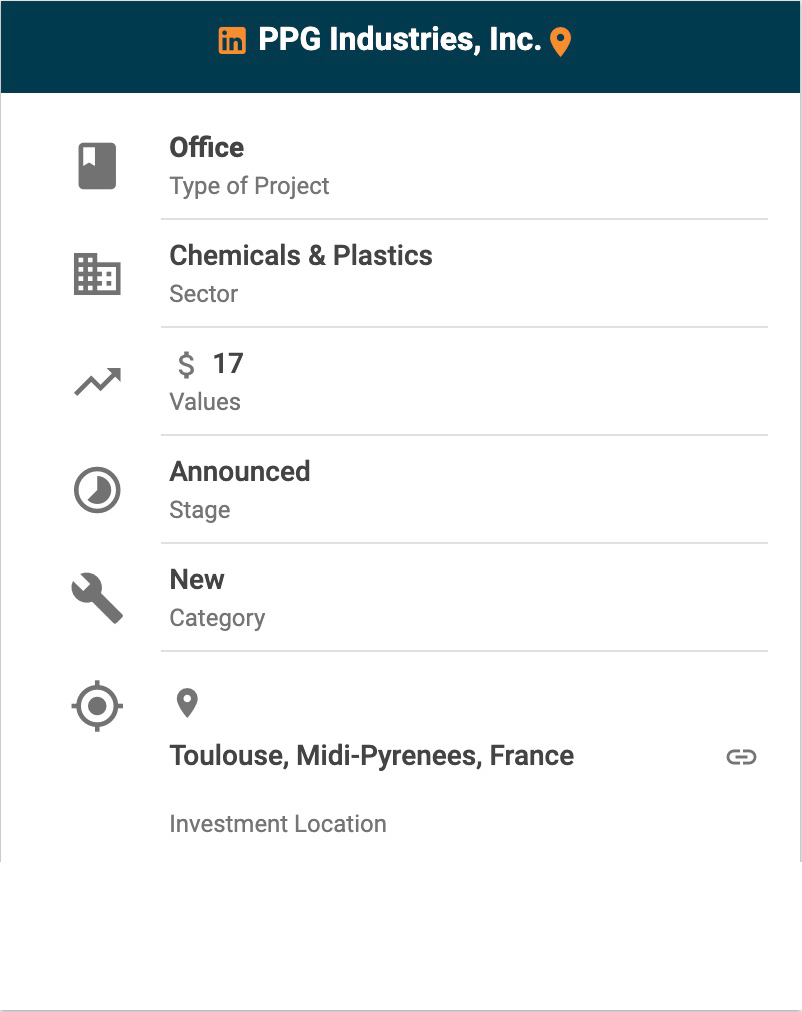Open the chain link icon beside Toulouse
The height and width of the screenshot is (1012, 802).
click(x=741, y=757)
